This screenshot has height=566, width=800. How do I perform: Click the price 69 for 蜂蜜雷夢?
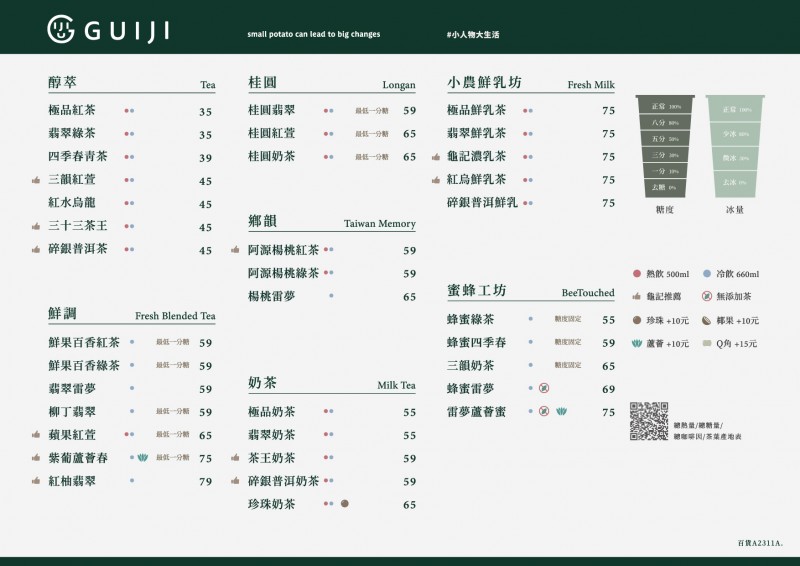tap(608, 389)
